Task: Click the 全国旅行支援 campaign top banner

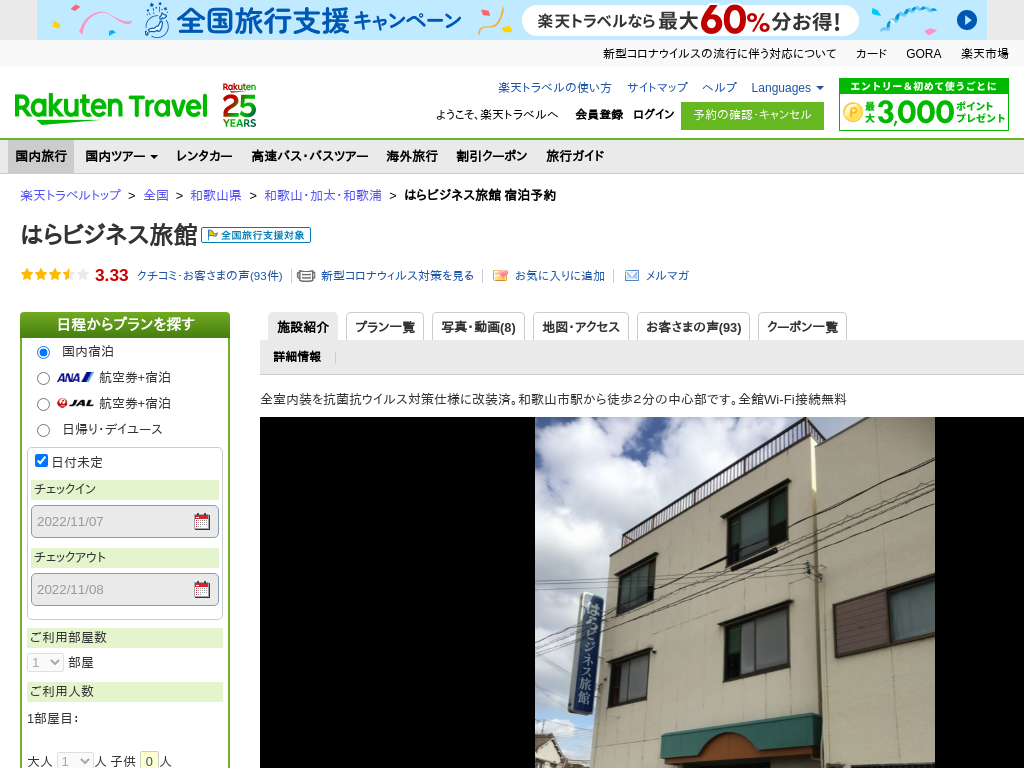Action: (512, 20)
